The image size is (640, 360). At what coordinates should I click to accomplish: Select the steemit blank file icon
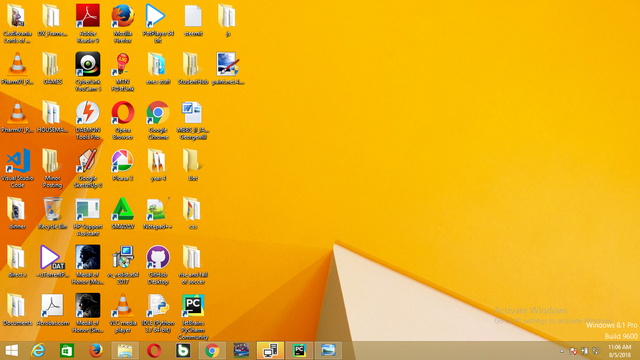(x=193, y=20)
